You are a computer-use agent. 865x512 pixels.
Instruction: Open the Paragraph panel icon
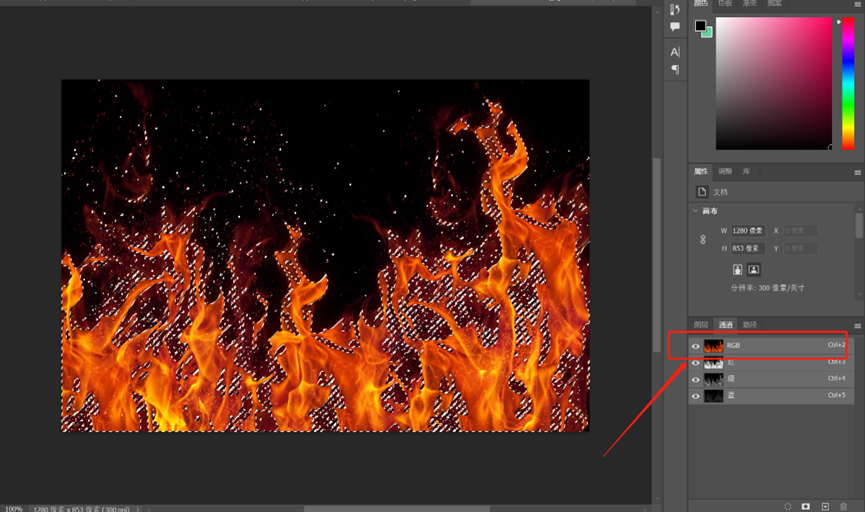675,69
